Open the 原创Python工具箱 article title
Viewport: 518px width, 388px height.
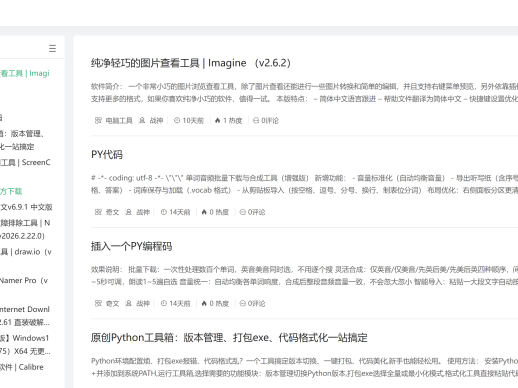[229, 338]
